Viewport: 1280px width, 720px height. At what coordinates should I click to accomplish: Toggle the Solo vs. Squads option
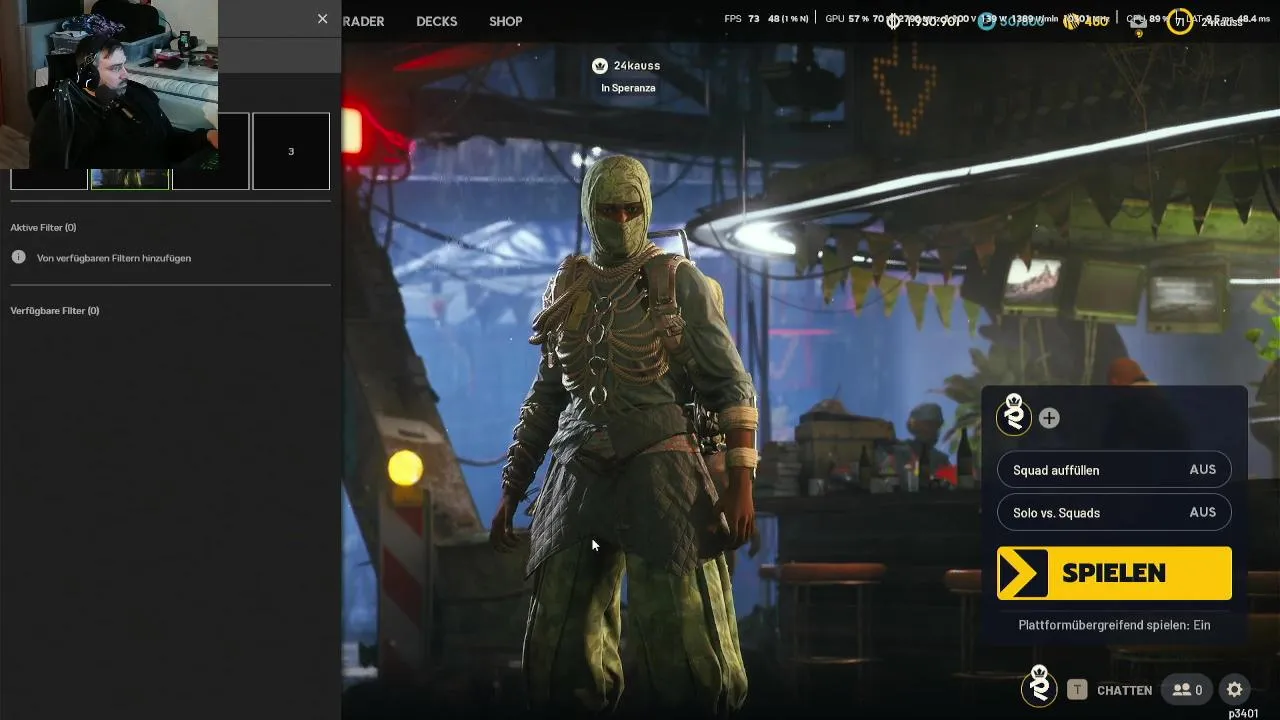click(x=1114, y=512)
